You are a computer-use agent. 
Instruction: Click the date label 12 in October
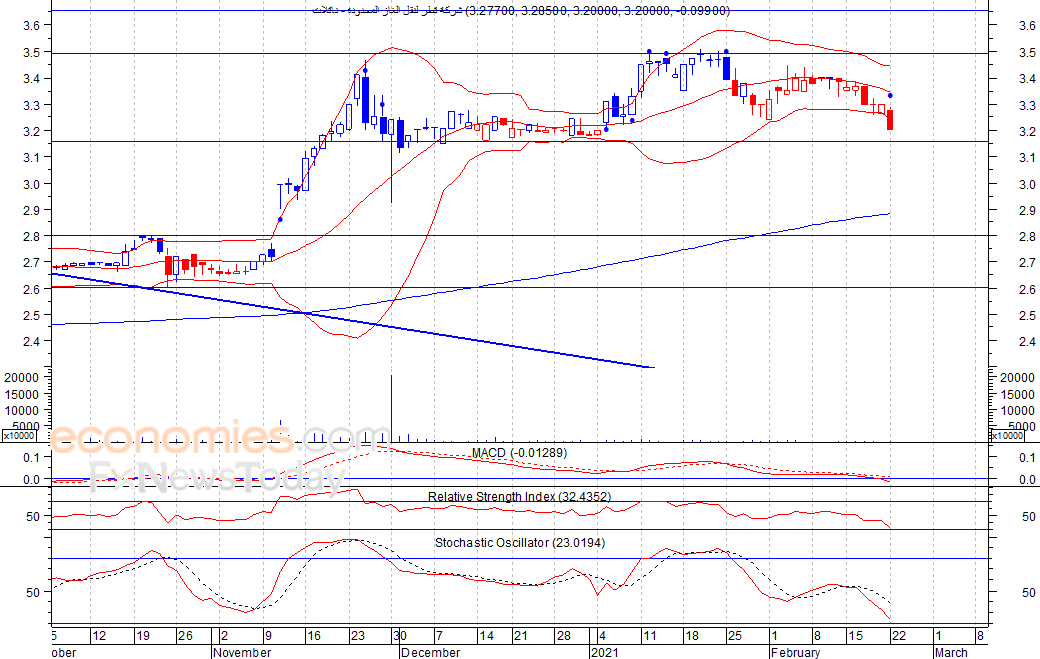click(99, 636)
